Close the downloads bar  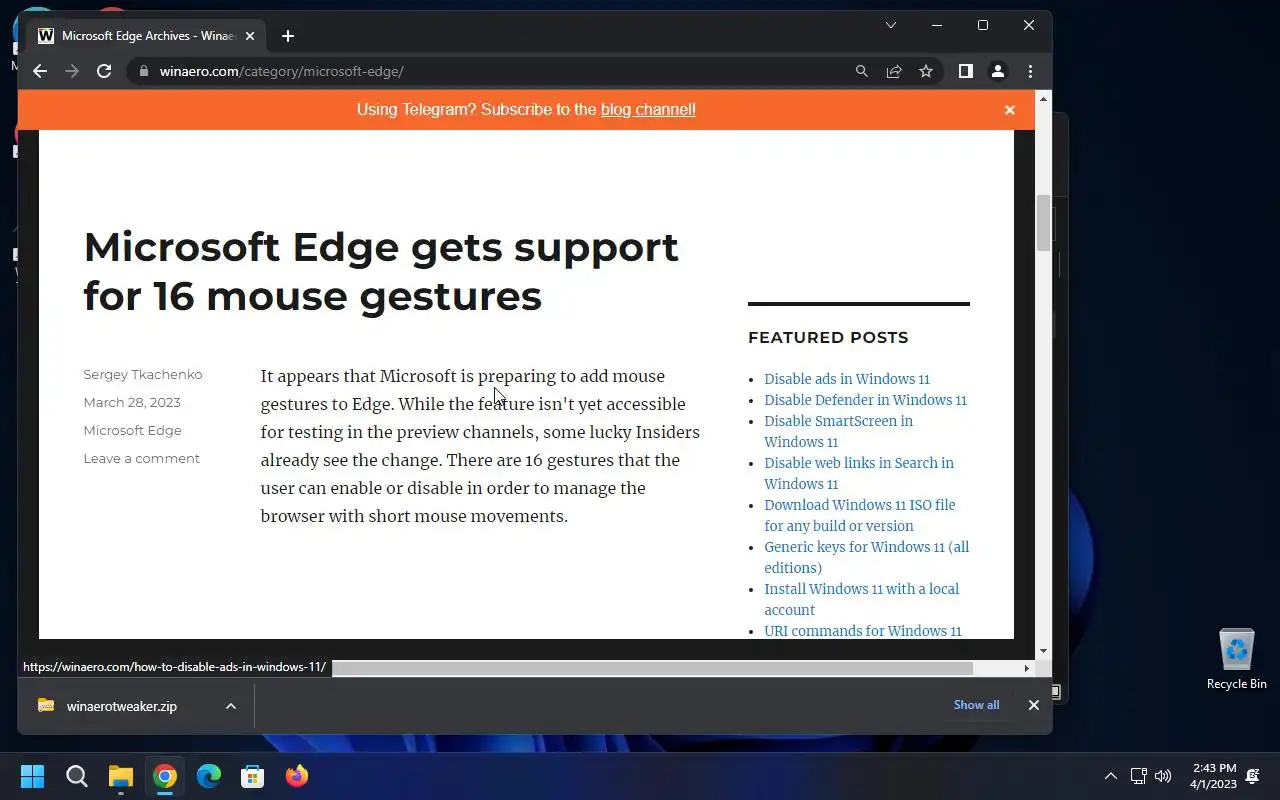coord(1034,705)
